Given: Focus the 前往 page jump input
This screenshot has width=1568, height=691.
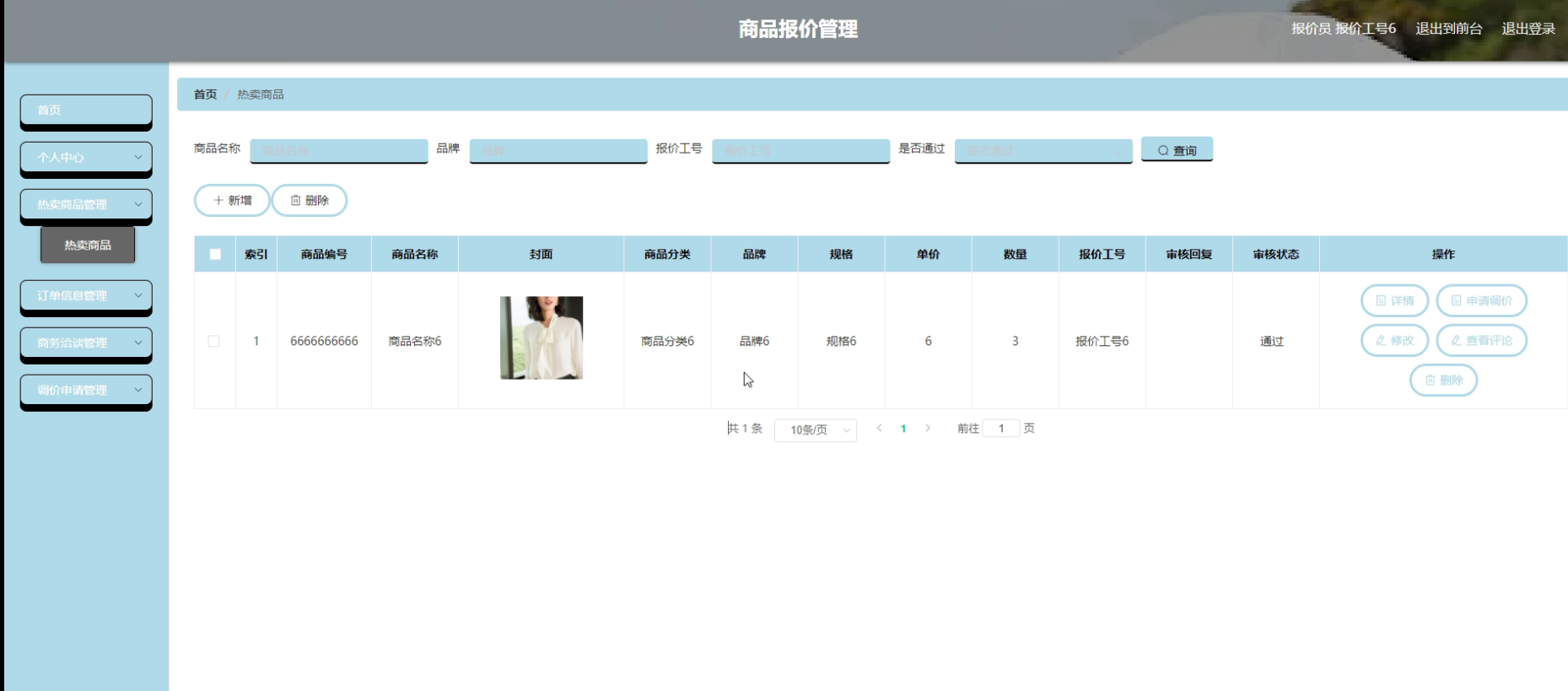Looking at the screenshot, I should (1001, 429).
